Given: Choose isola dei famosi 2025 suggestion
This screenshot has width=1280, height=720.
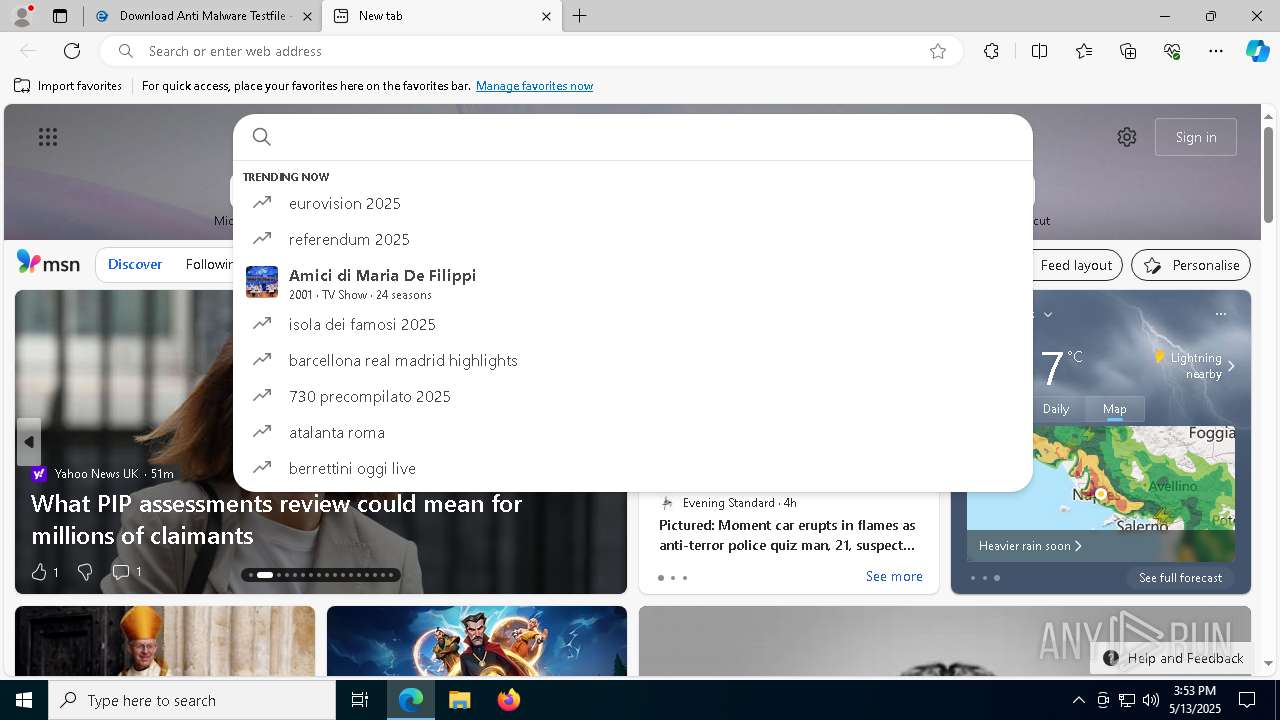Looking at the screenshot, I should pyautogui.click(x=633, y=324).
